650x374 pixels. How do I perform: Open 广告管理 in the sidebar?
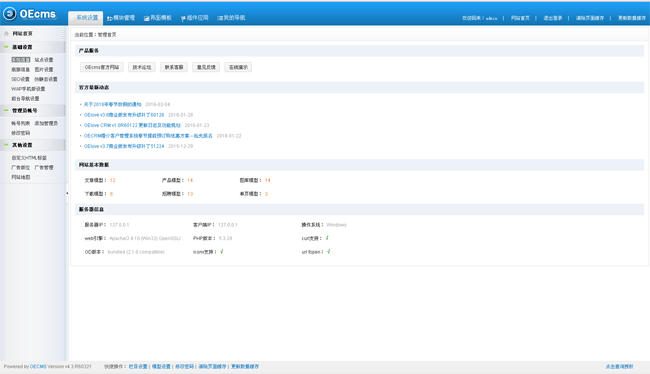tap(44, 168)
